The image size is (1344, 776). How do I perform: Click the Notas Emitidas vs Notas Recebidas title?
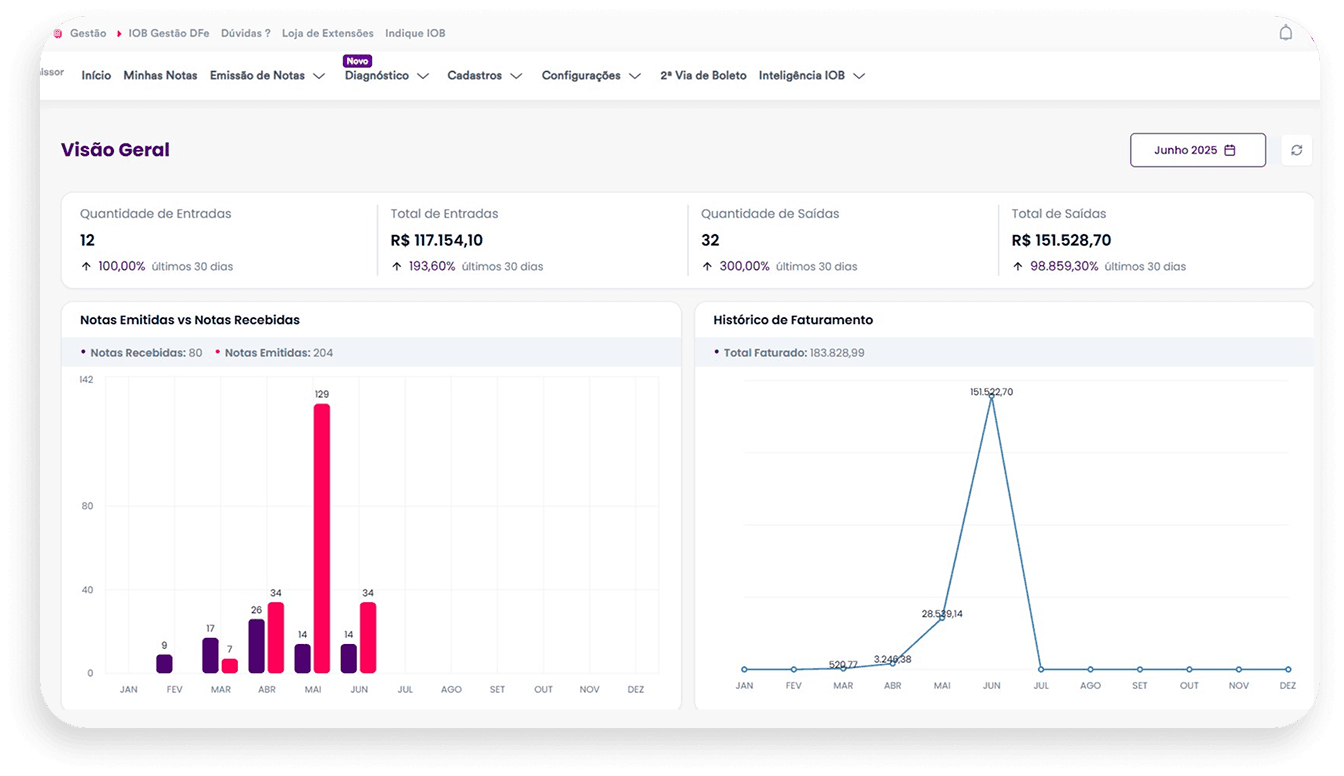(190, 320)
